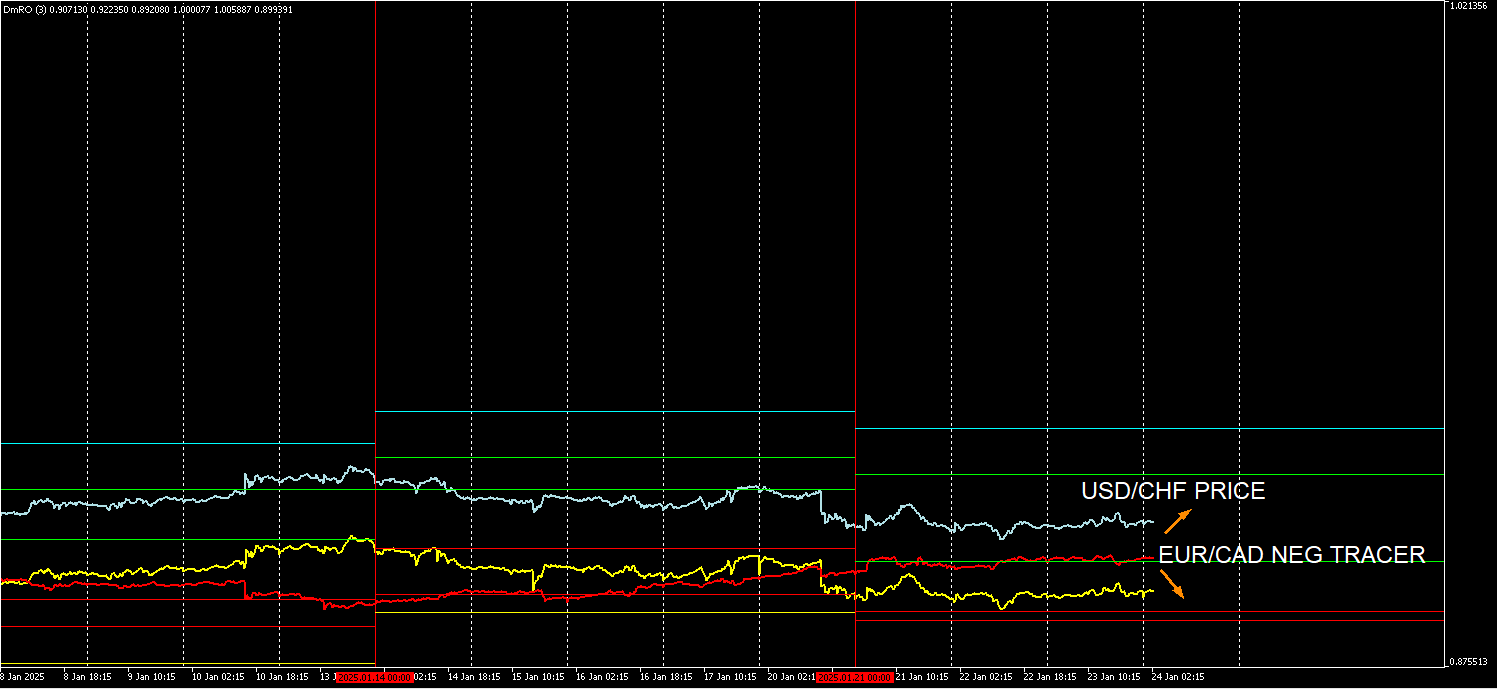1497x690 pixels.
Task: Click the 2025.01.14 00:00 red period marker
Action: point(373,677)
